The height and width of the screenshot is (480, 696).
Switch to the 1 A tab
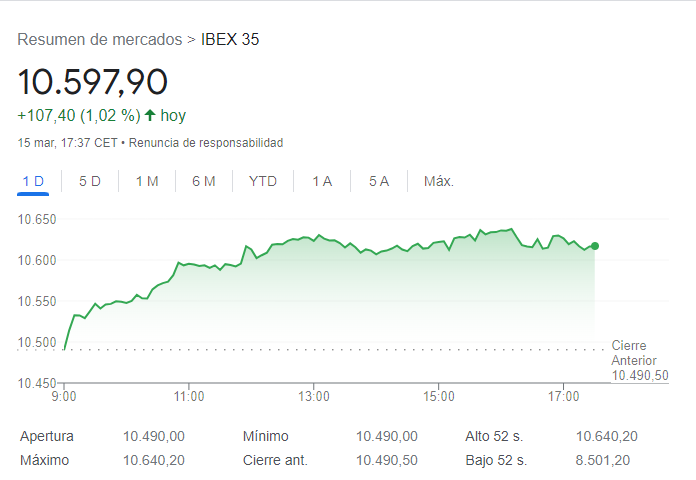tap(322, 181)
